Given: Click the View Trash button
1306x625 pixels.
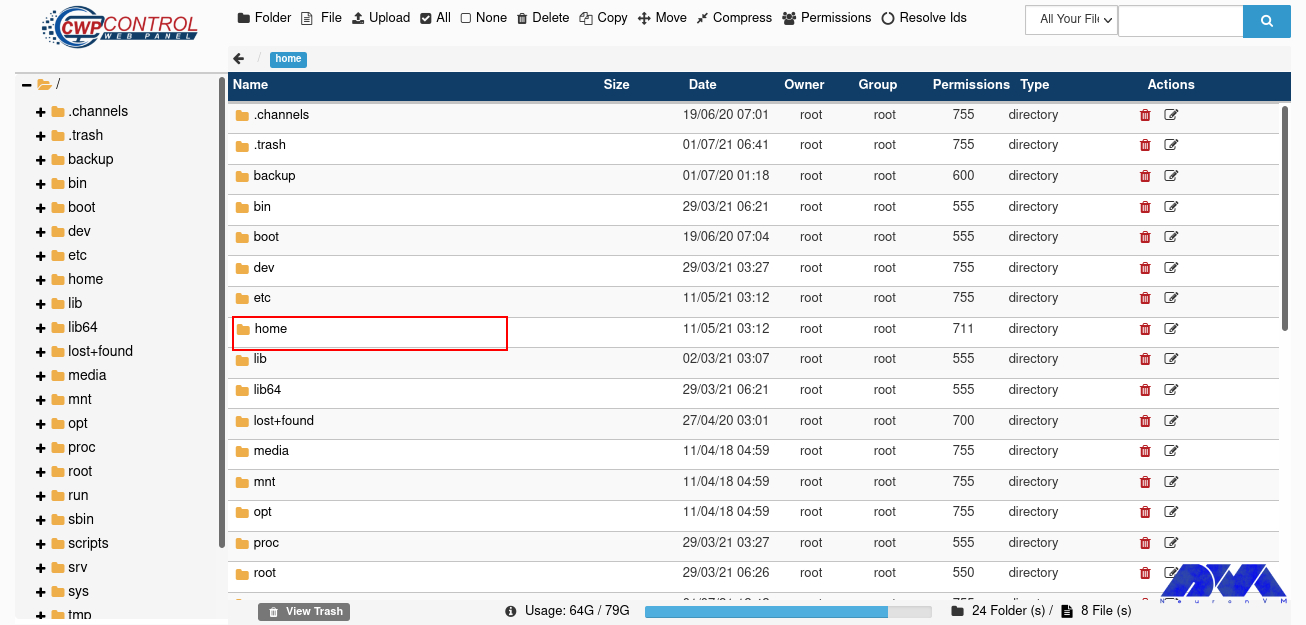Looking at the screenshot, I should pyautogui.click(x=304, y=611).
